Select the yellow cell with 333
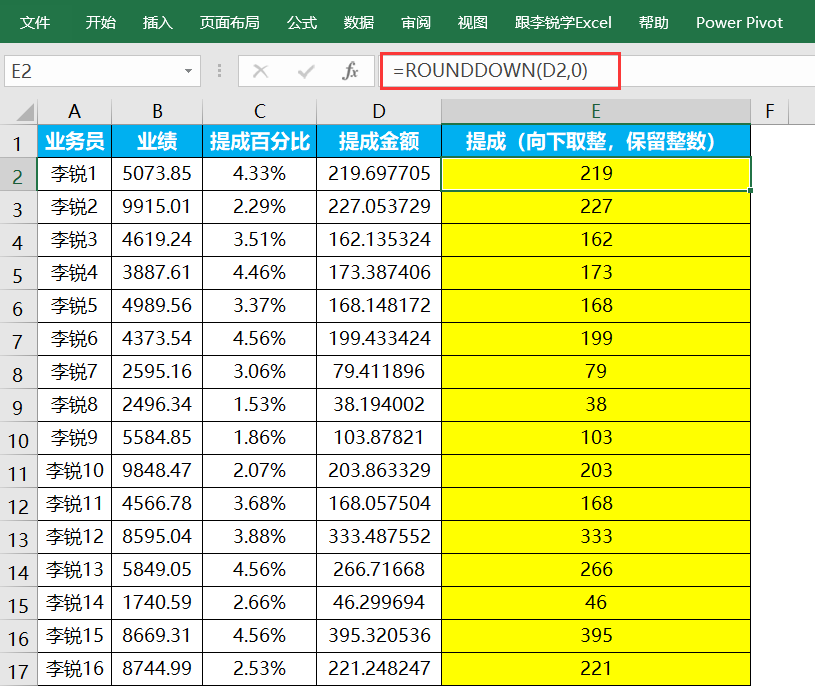Screen dimensions: 815x686 596,537
